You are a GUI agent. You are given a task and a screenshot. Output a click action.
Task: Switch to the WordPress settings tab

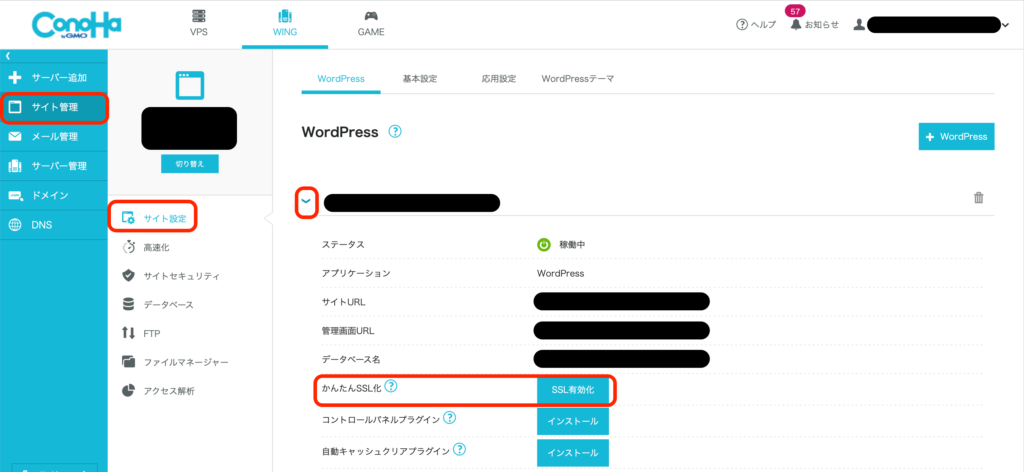(x=341, y=79)
